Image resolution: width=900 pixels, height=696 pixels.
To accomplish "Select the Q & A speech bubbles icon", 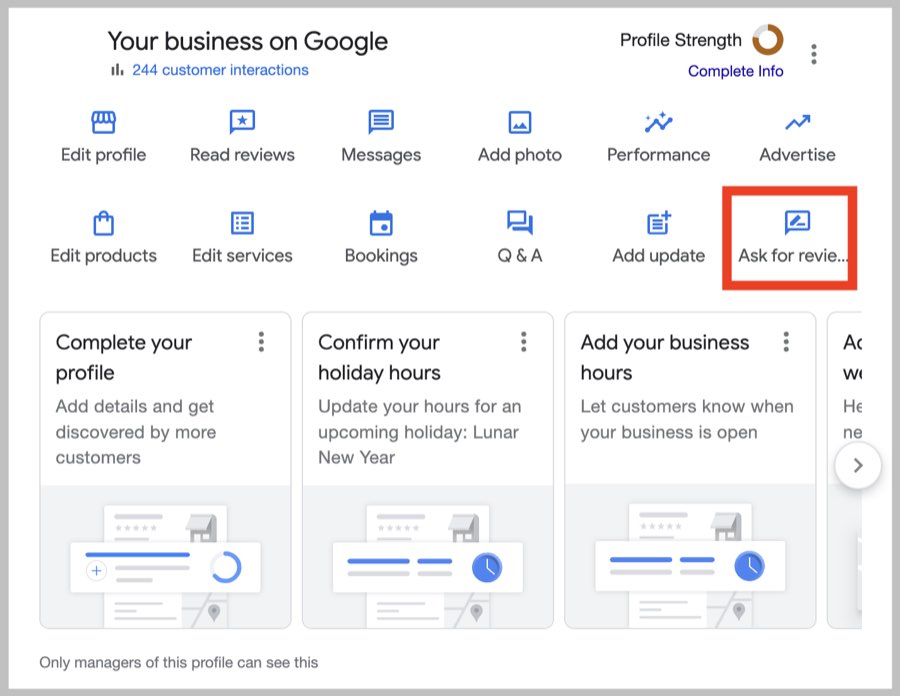I will coord(520,223).
